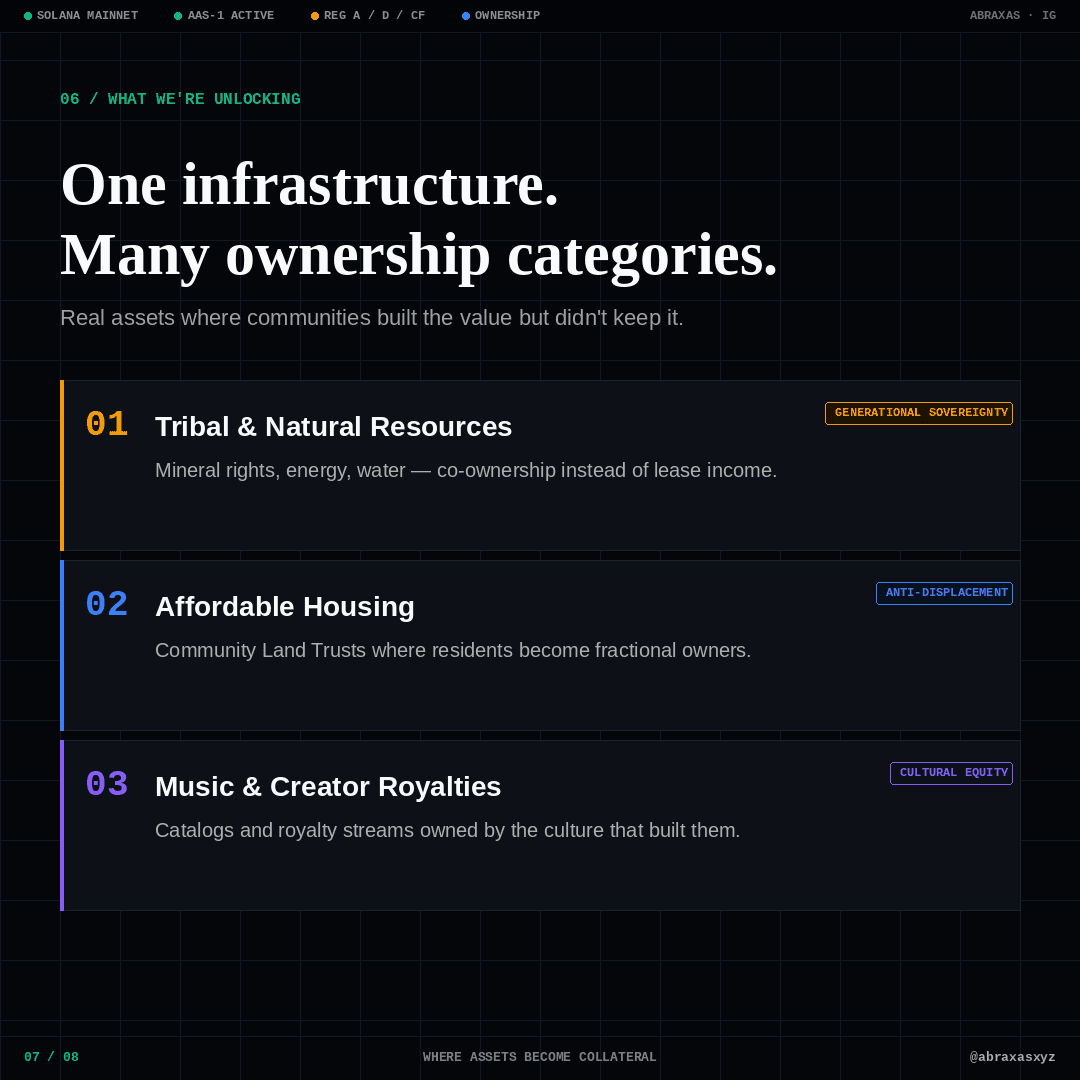
Task: Click the orange dot beside REG A / D / CF
Action: pyautogui.click(x=315, y=16)
